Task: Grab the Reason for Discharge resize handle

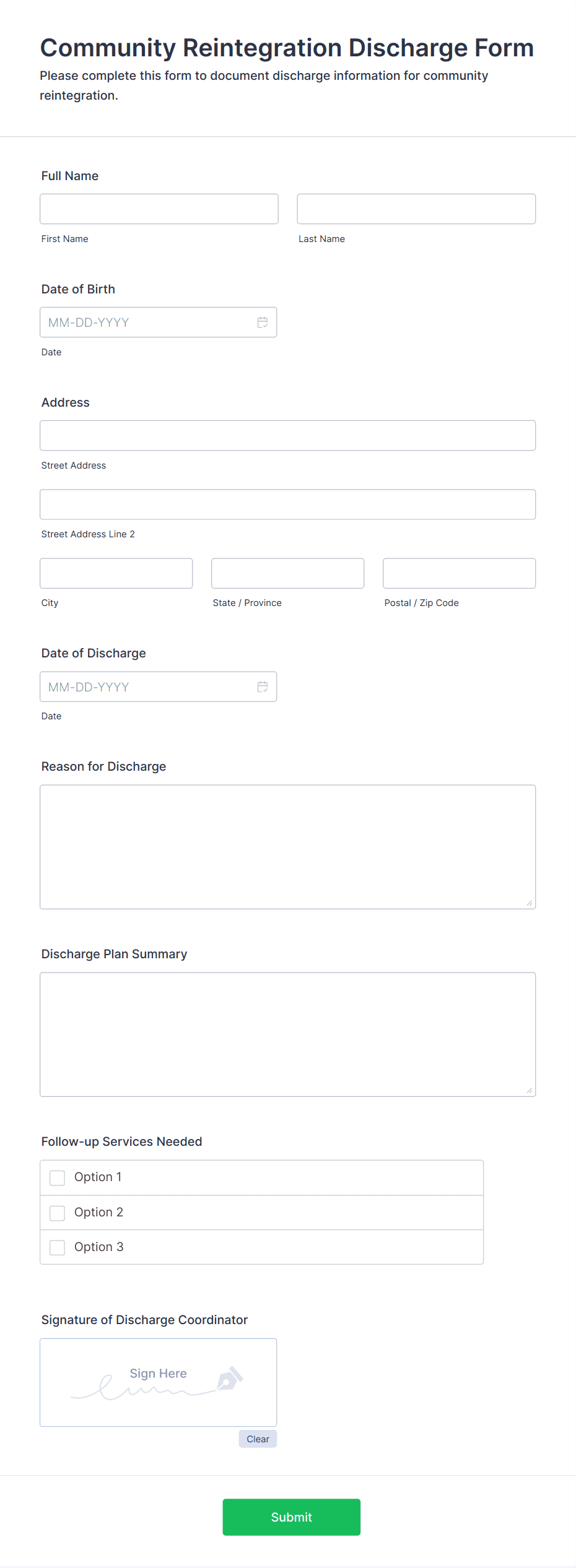Action: [x=530, y=903]
